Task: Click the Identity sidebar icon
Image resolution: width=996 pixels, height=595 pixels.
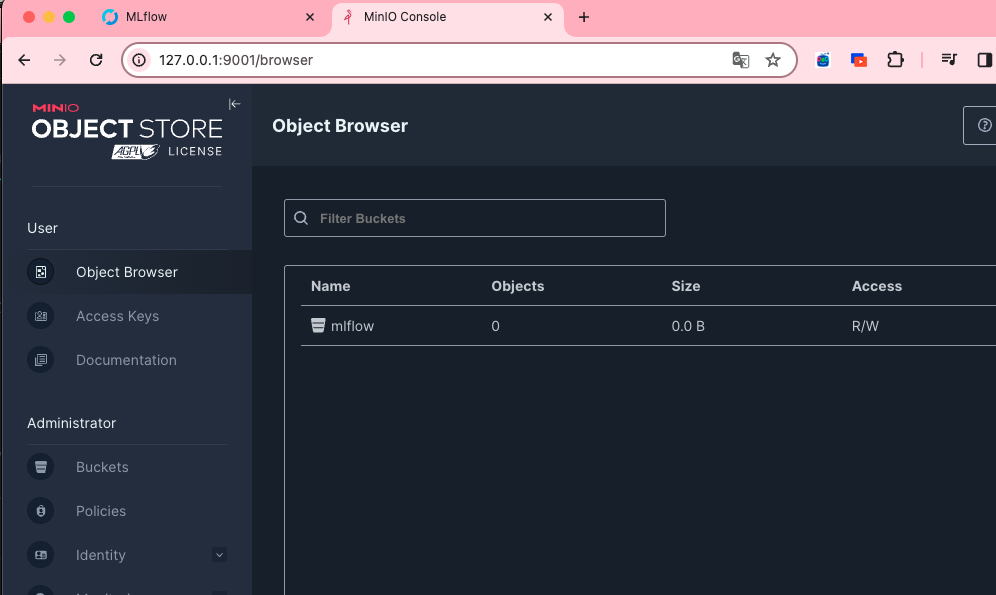Action: click(x=41, y=555)
